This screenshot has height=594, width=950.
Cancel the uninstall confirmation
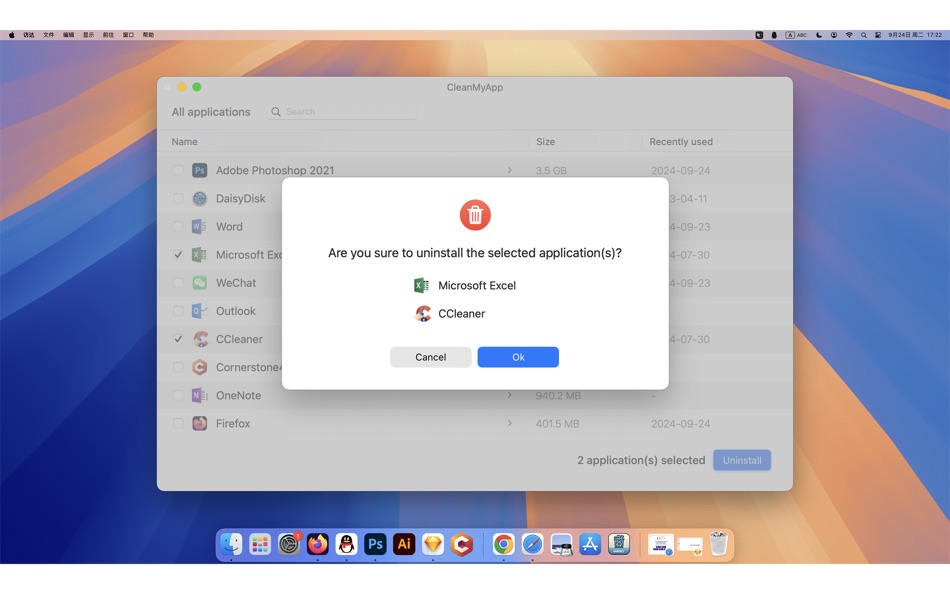pyautogui.click(x=431, y=357)
